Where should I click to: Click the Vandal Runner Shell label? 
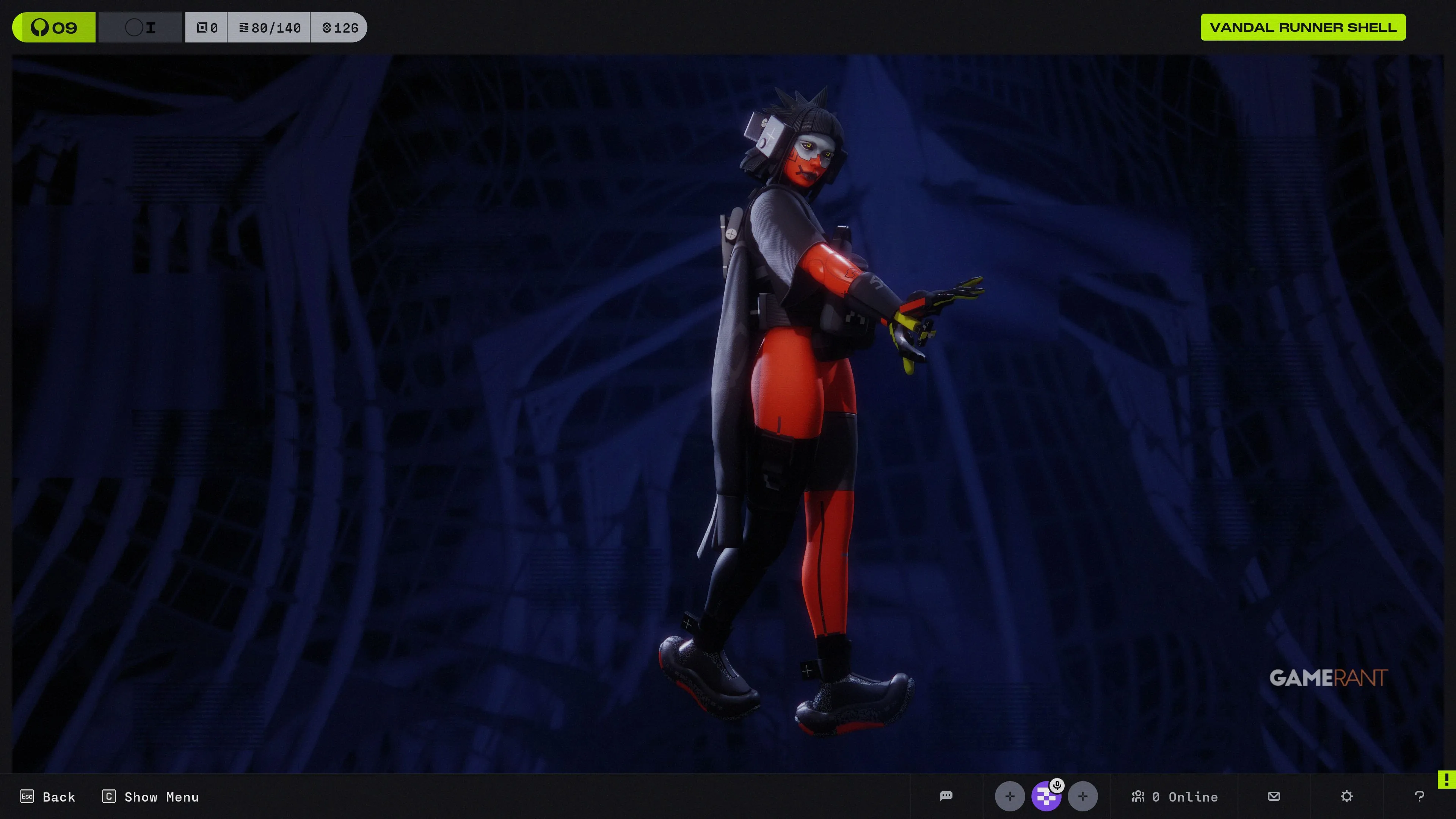(1302, 27)
